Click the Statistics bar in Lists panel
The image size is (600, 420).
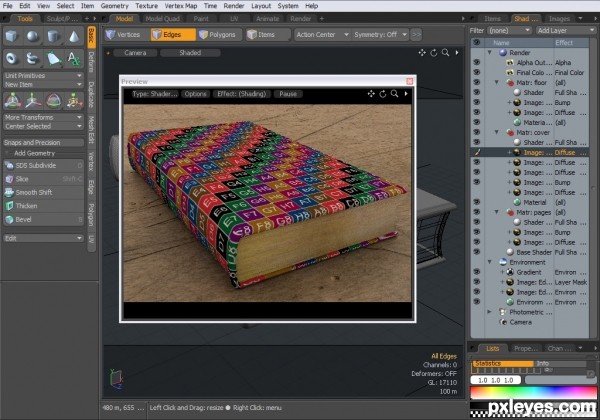pos(502,363)
